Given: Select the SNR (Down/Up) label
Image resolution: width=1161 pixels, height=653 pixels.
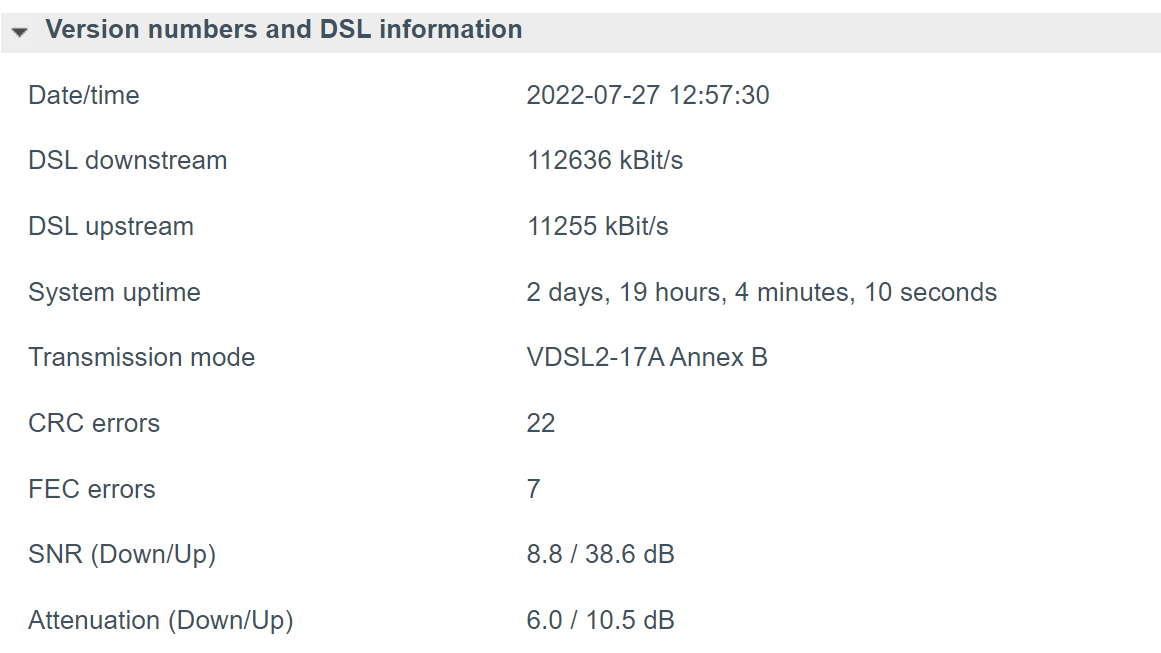Looking at the screenshot, I should [x=122, y=555].
